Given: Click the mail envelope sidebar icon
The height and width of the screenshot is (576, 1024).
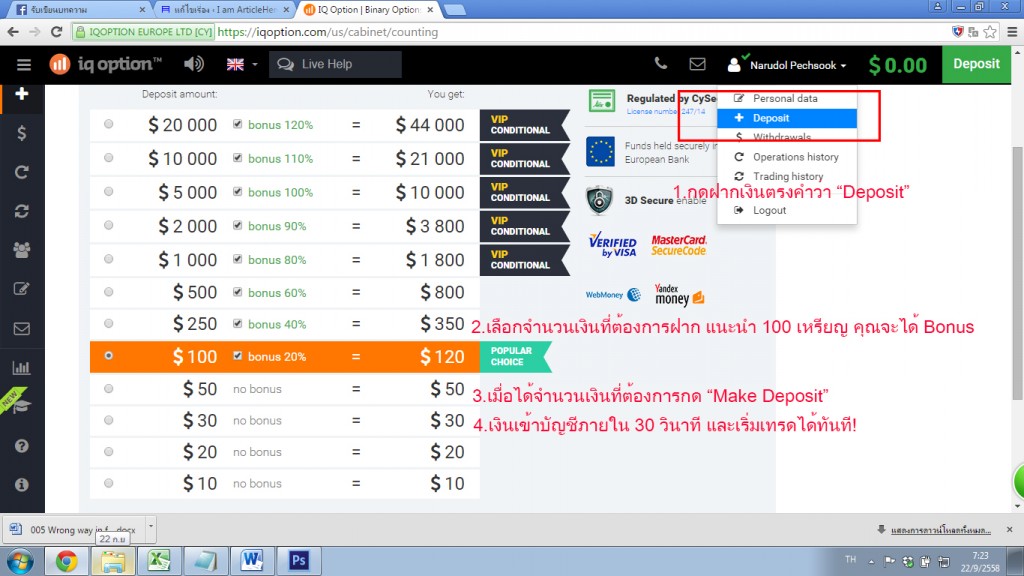Looking at the screenshot, I should tap(22, 328).
